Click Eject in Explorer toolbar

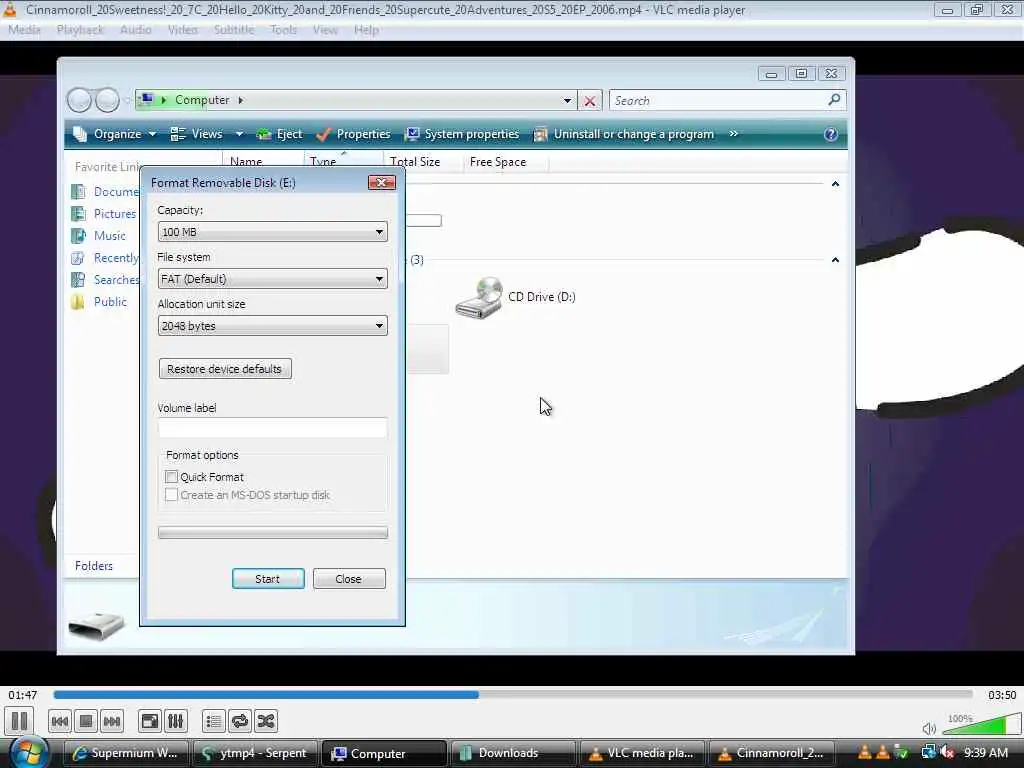280,134
